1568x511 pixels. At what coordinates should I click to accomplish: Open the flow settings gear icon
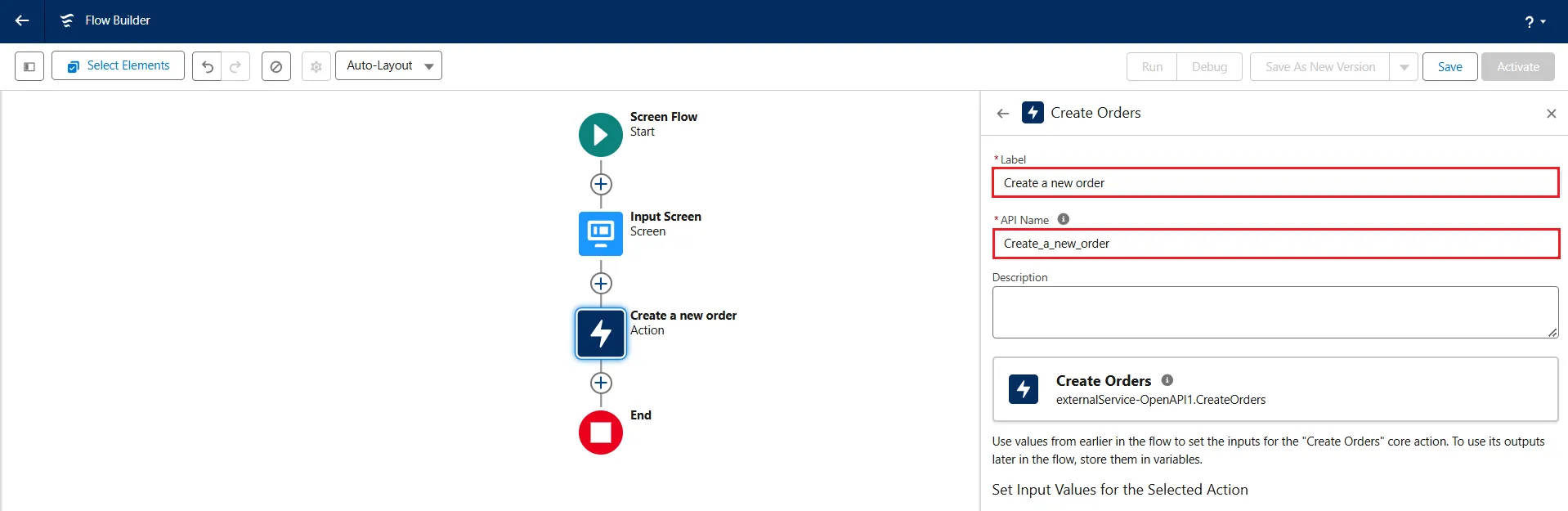[316, 66]
